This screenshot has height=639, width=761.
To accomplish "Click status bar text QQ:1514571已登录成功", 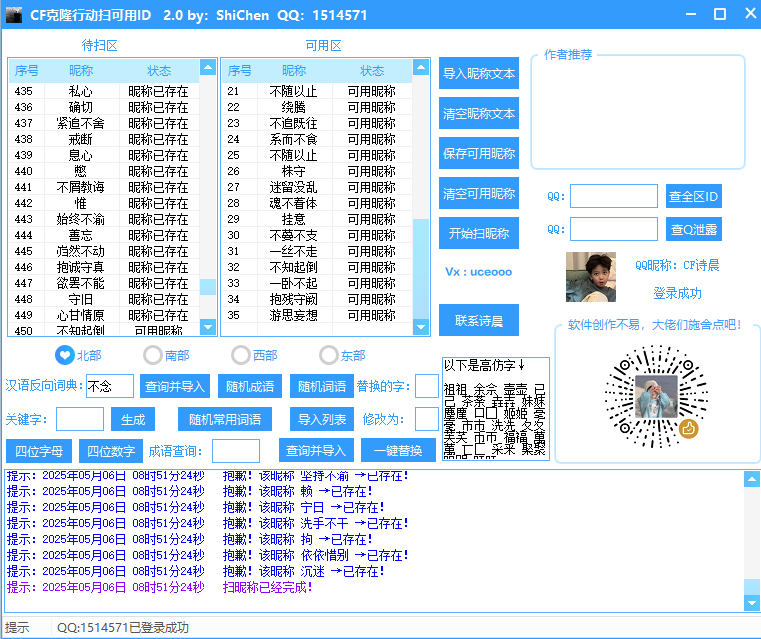I will click(123, 628).
